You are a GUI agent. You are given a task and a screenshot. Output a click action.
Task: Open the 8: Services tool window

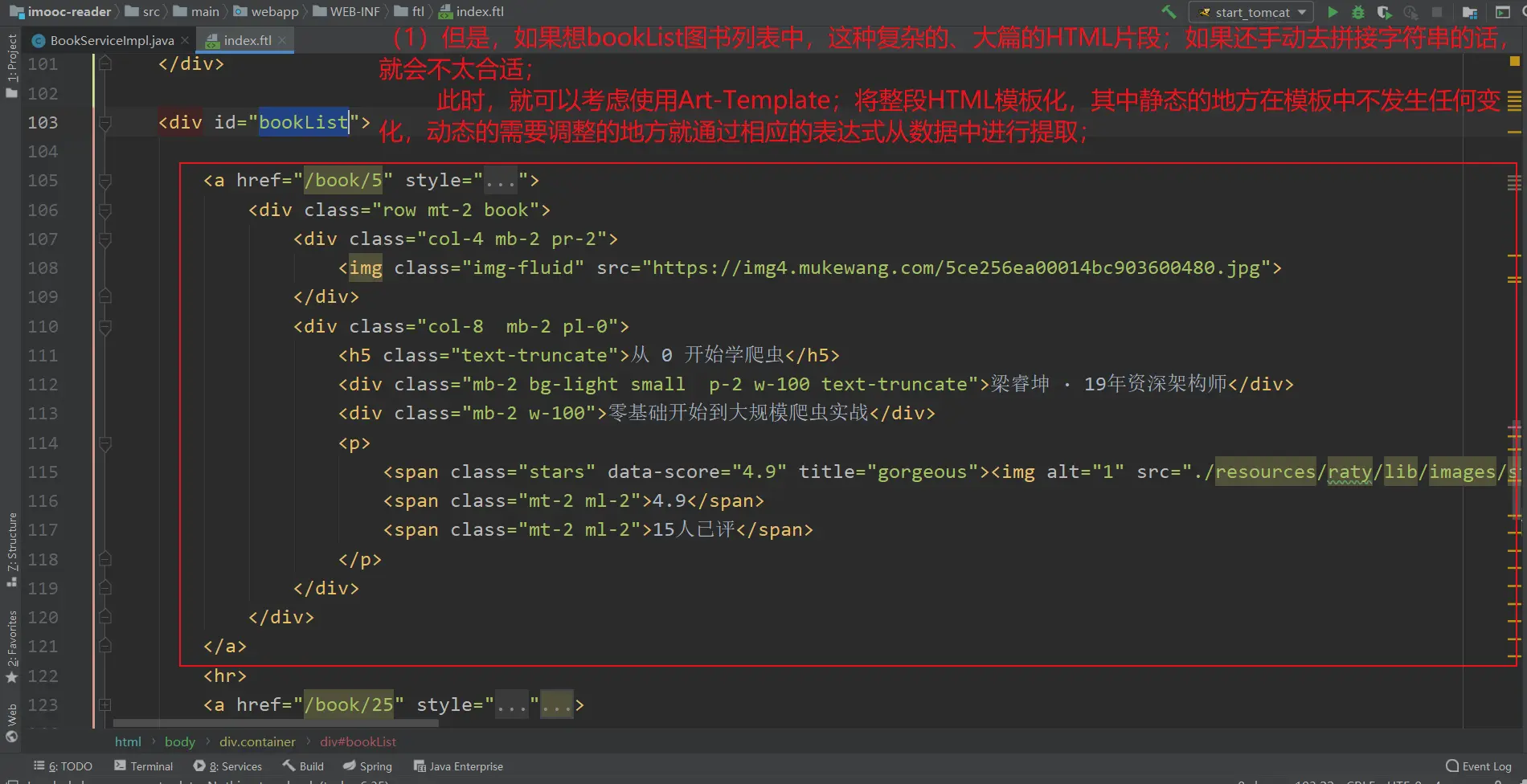(x=227, y=766)
